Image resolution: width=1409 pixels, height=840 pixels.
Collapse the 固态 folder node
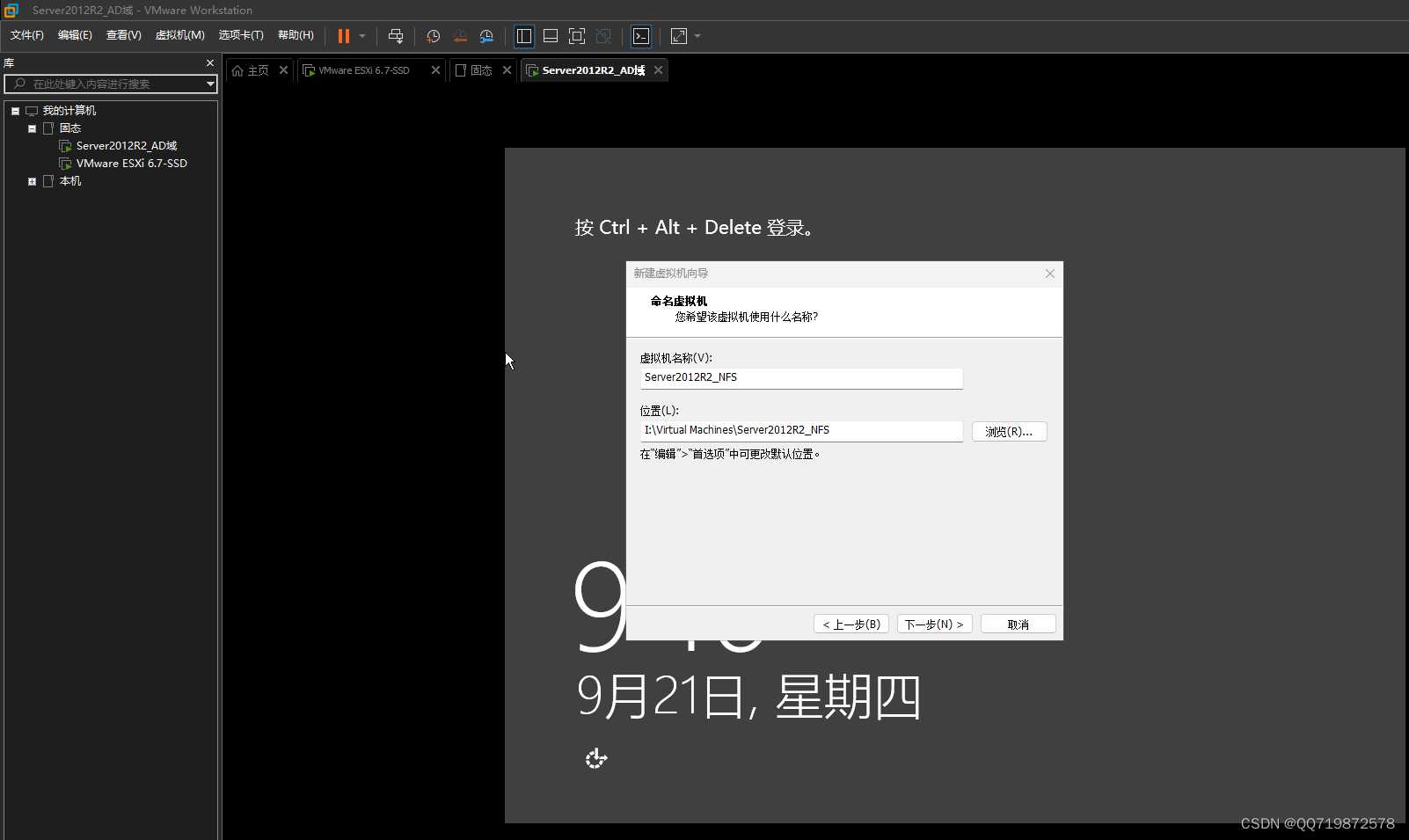click(33, 128)
